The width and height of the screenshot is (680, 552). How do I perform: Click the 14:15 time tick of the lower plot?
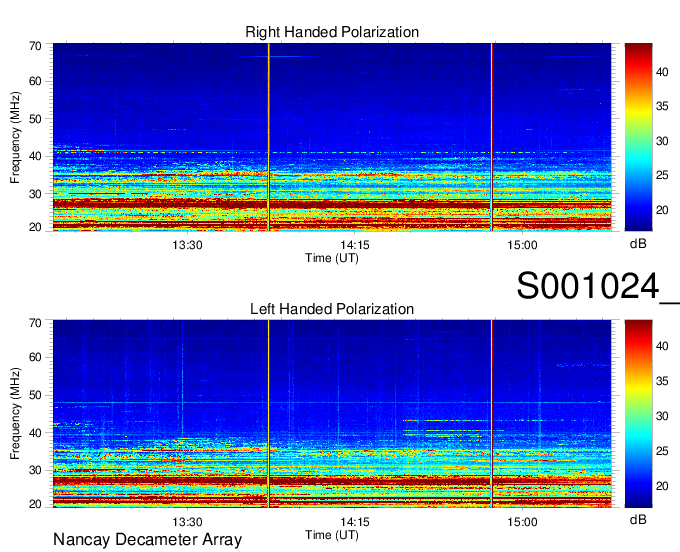tap(355, 522)
